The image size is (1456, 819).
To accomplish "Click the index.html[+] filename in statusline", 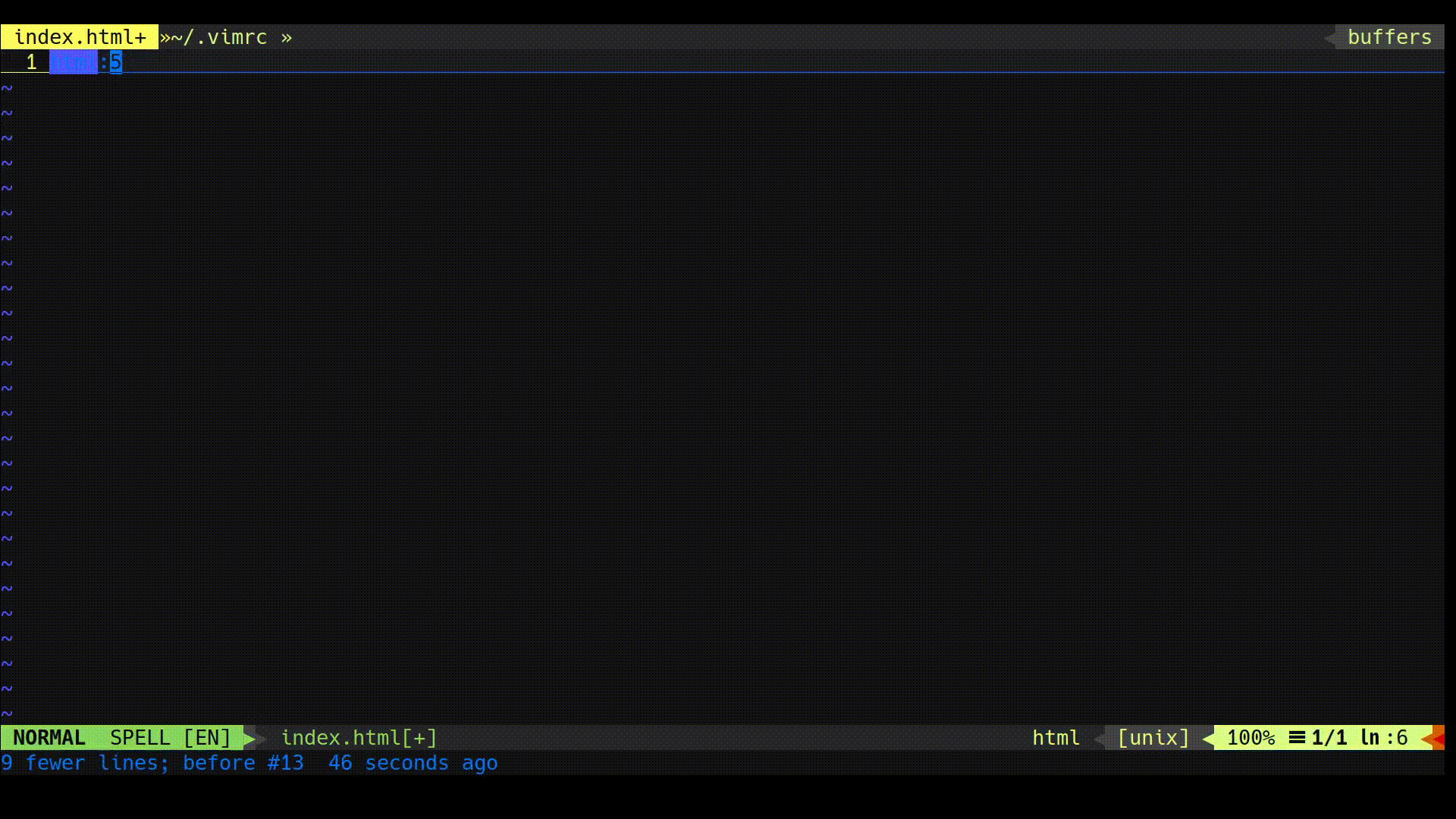I will tap(359, 737).
